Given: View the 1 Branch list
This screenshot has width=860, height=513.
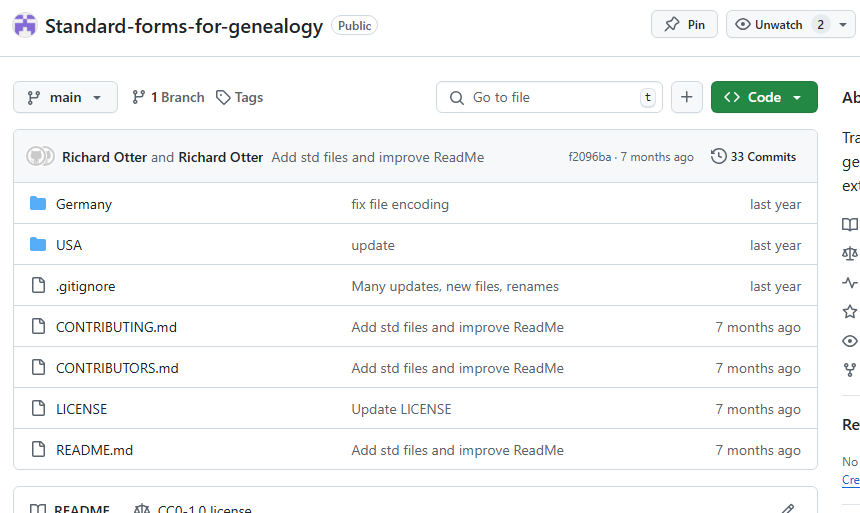Looking at the screenshot, I should (168, 97).
